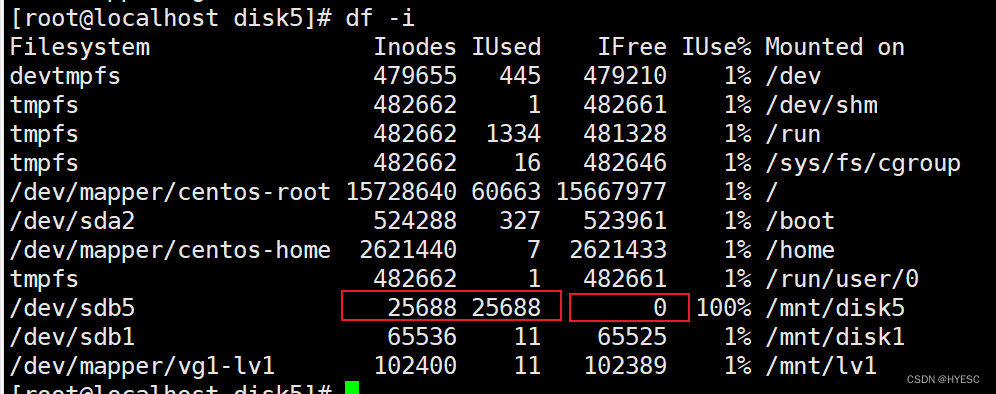This screenshot has height=394, width=996.
Task: Click the green terminal cursor block
Action: click(x=353, y=388)
